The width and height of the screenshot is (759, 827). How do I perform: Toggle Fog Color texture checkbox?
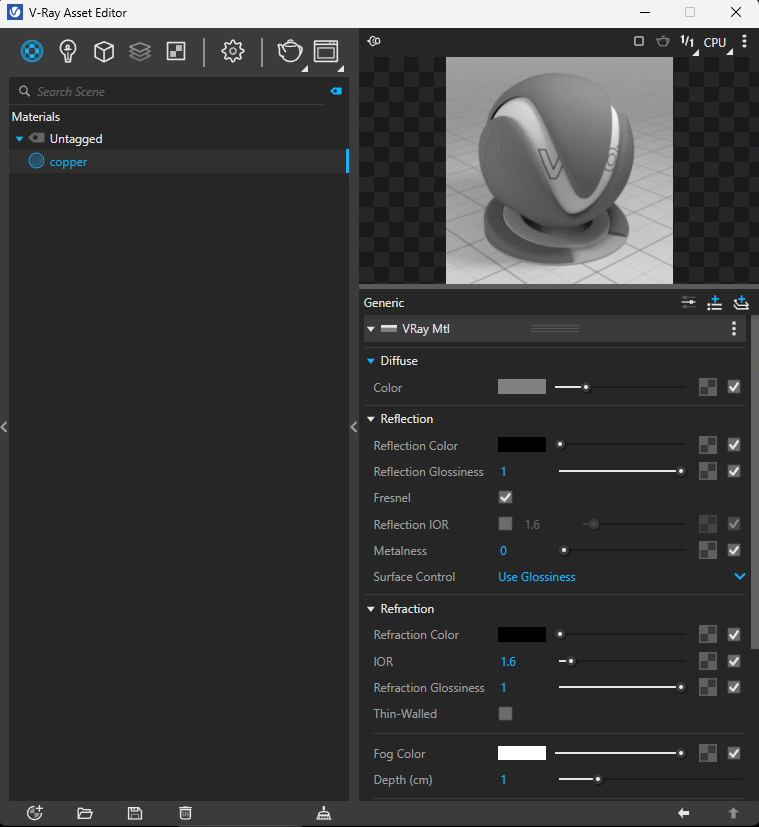(734, 753)
